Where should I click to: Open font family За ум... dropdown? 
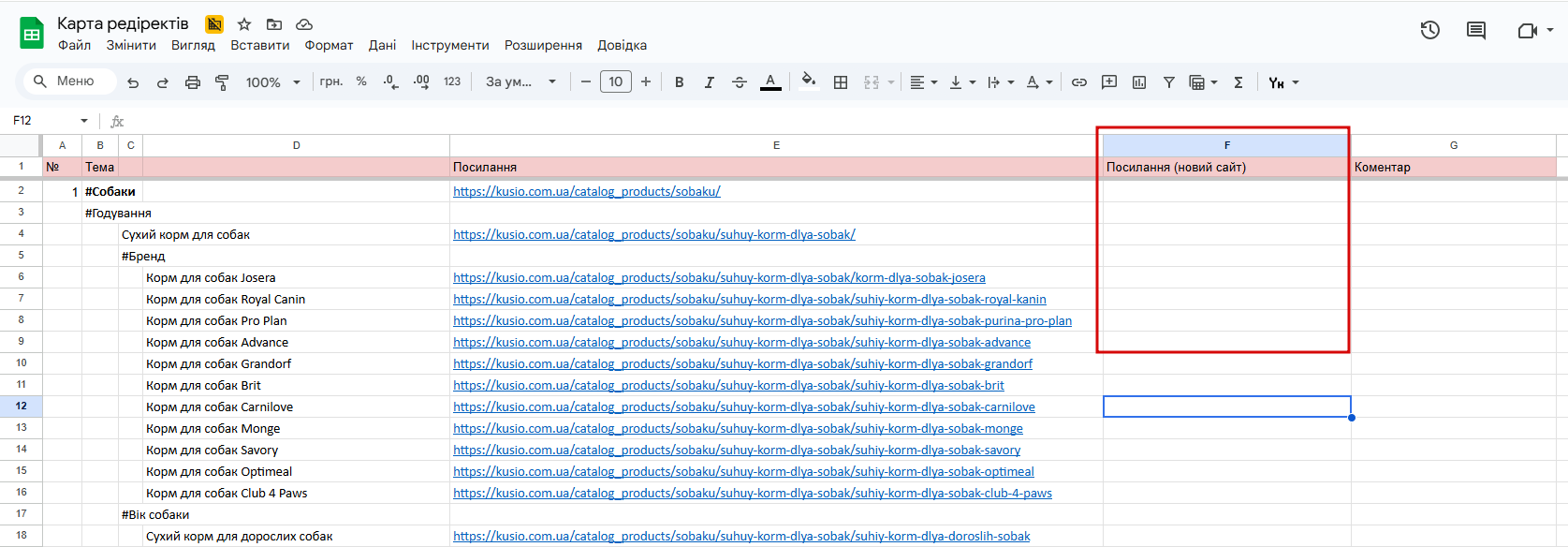click(x=520, y=81)
